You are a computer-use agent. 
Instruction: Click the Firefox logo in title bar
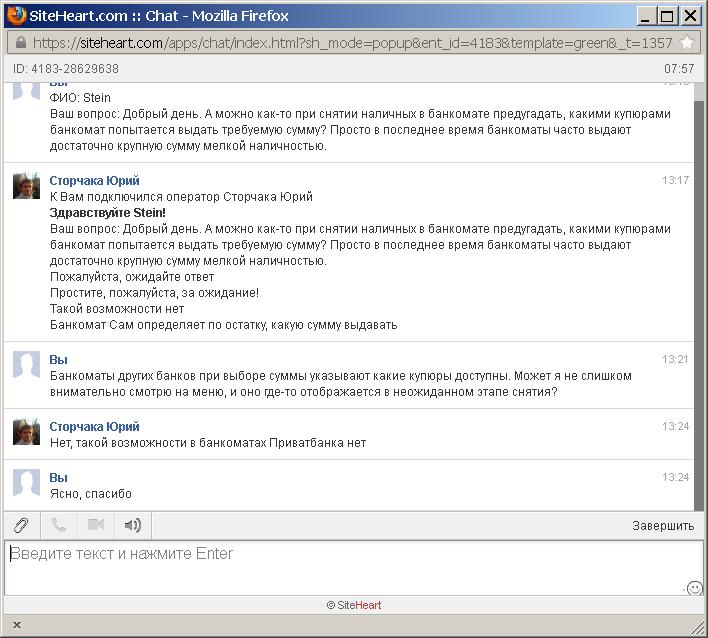(15, 15)
